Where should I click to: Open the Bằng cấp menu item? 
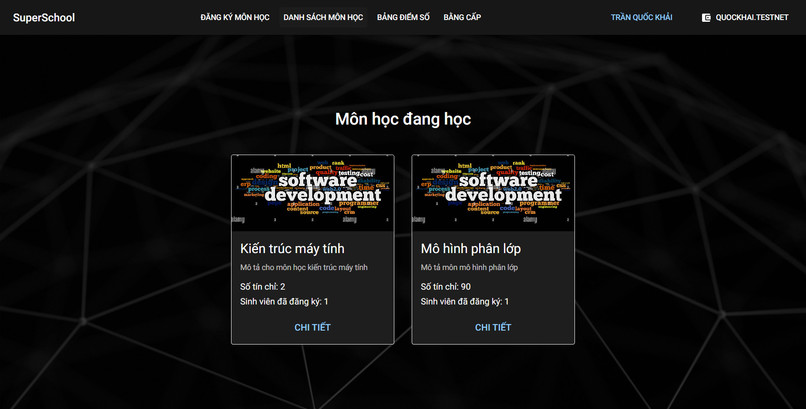point(462,17)
